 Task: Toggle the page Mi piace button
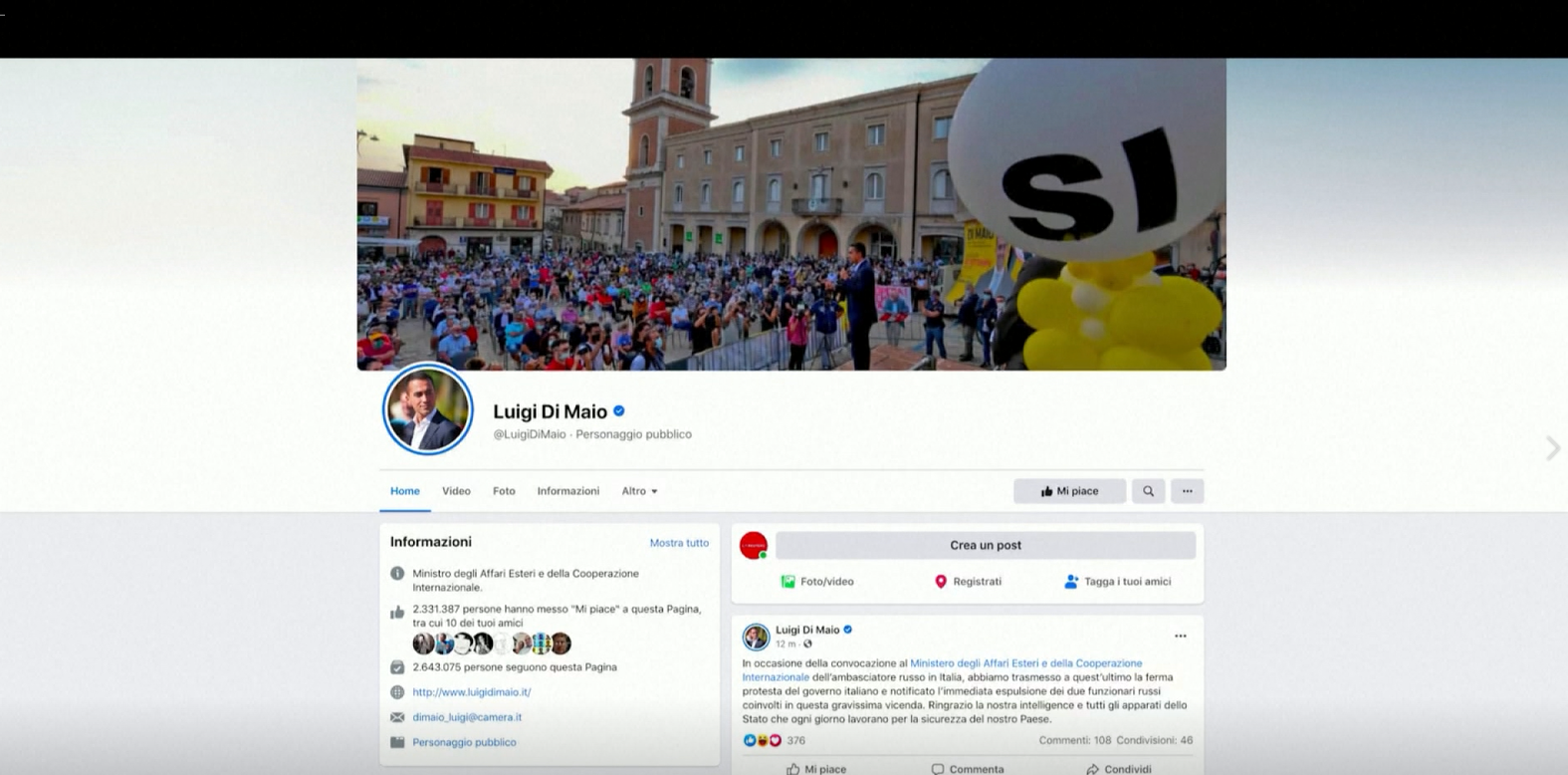click(1069, 491)
